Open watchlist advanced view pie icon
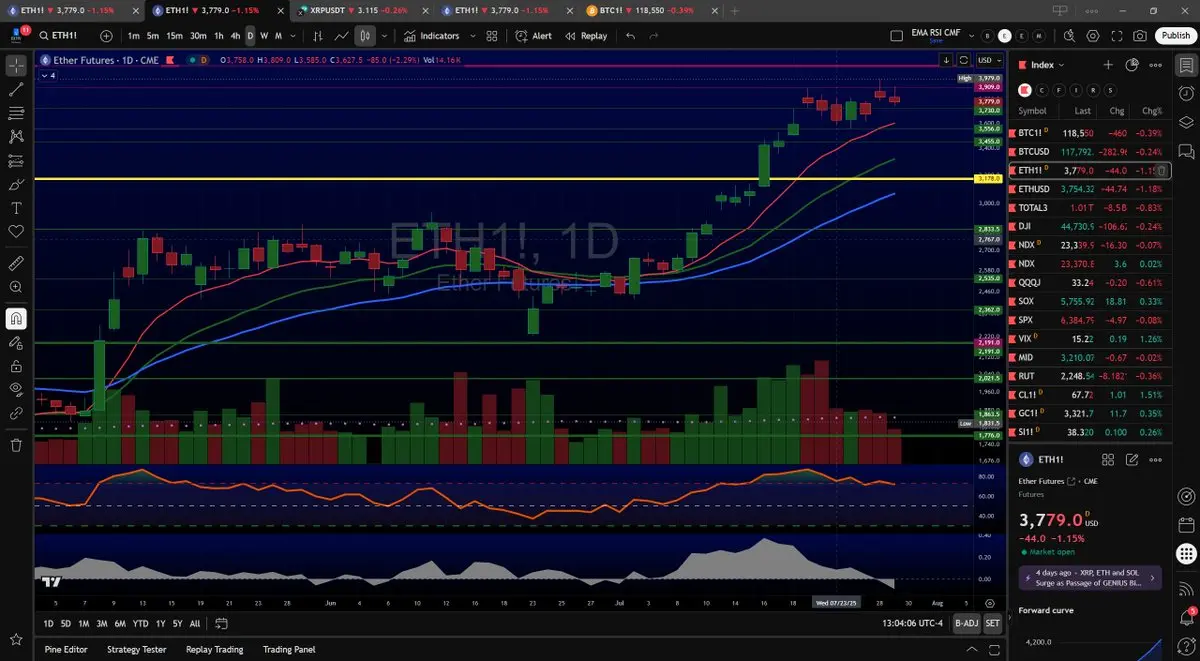 tap(1132, 65)
